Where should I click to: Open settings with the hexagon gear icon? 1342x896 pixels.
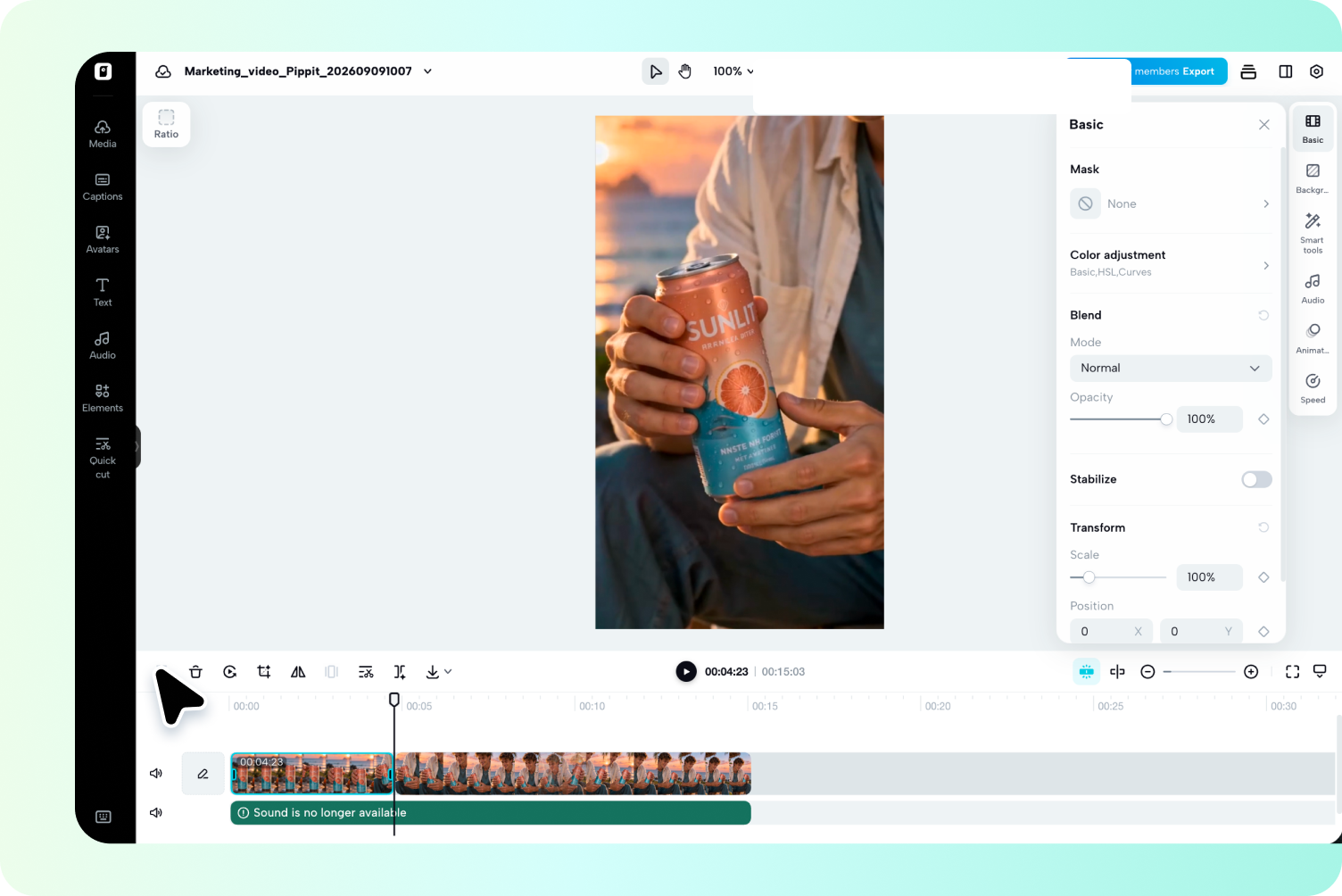tap(1316, 71)
